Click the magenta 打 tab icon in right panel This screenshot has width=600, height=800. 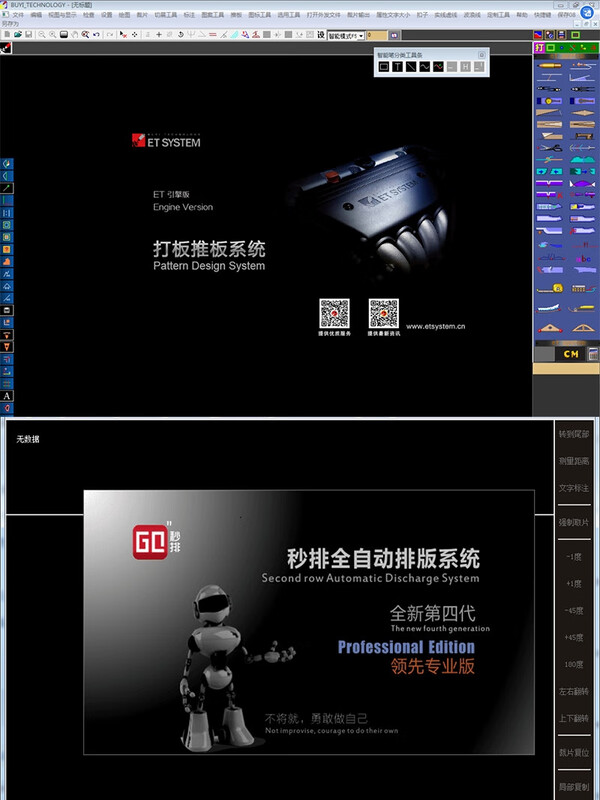(x=539, y=47)
